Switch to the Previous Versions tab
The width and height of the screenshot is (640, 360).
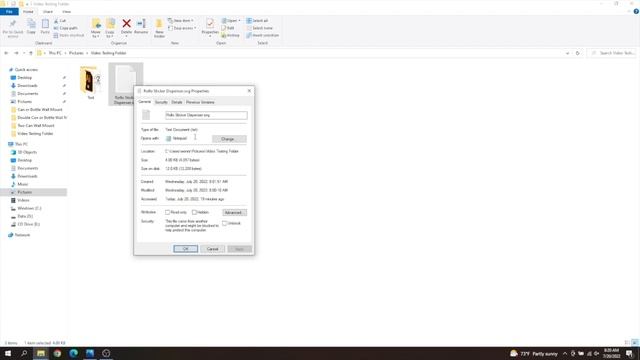200,102
